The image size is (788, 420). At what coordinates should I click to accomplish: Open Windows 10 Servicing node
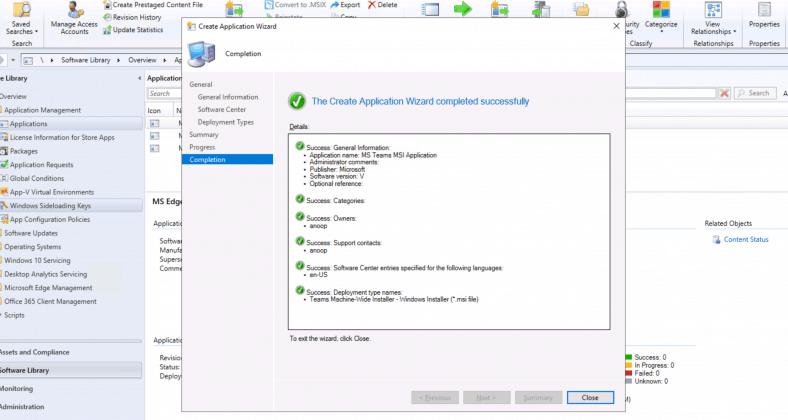pos(37,260)
